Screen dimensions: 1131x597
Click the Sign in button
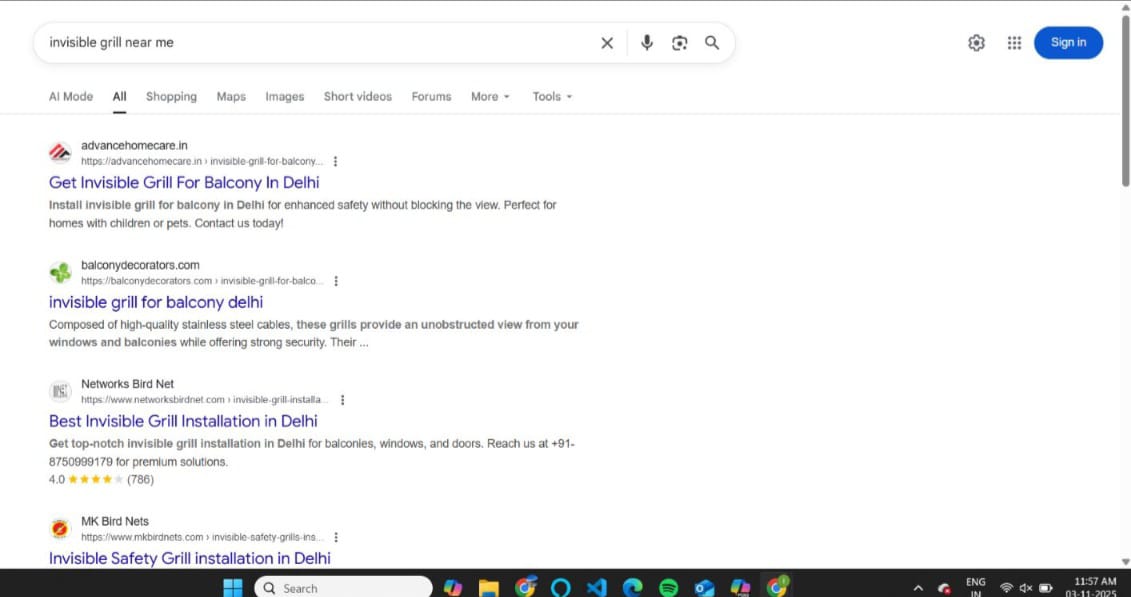point(1068,43)
